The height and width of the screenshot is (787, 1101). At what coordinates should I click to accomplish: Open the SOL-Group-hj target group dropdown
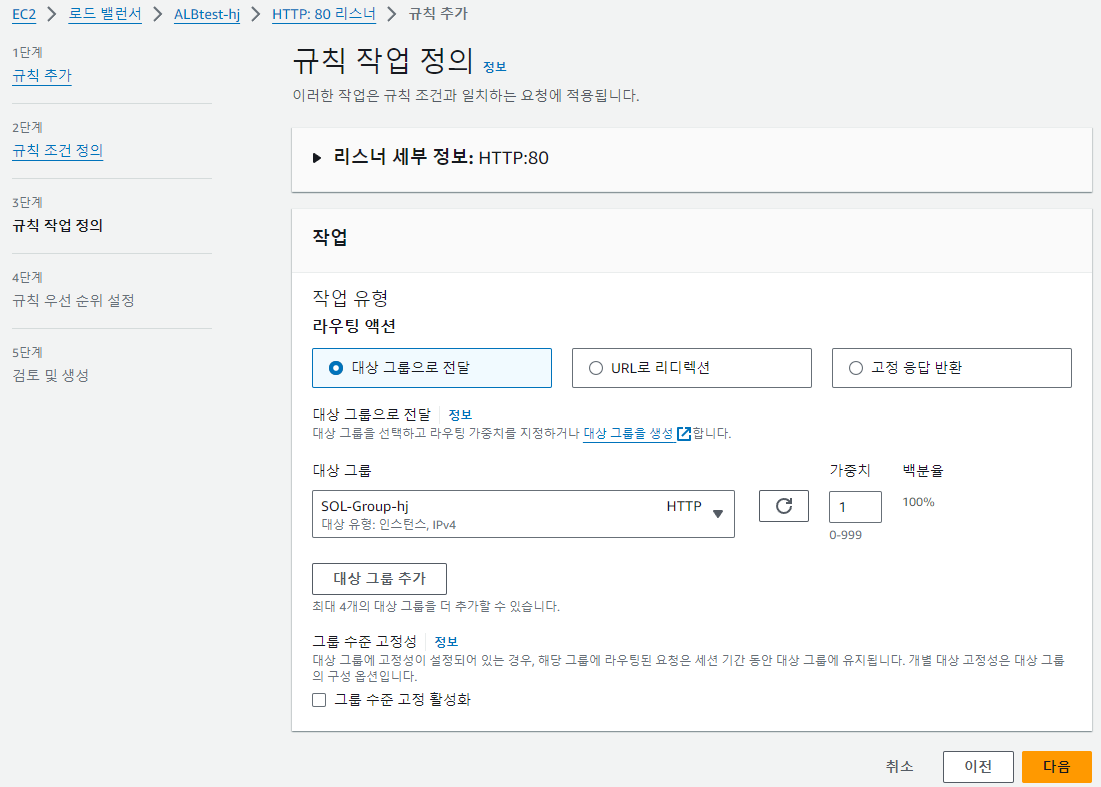[523, 514]
